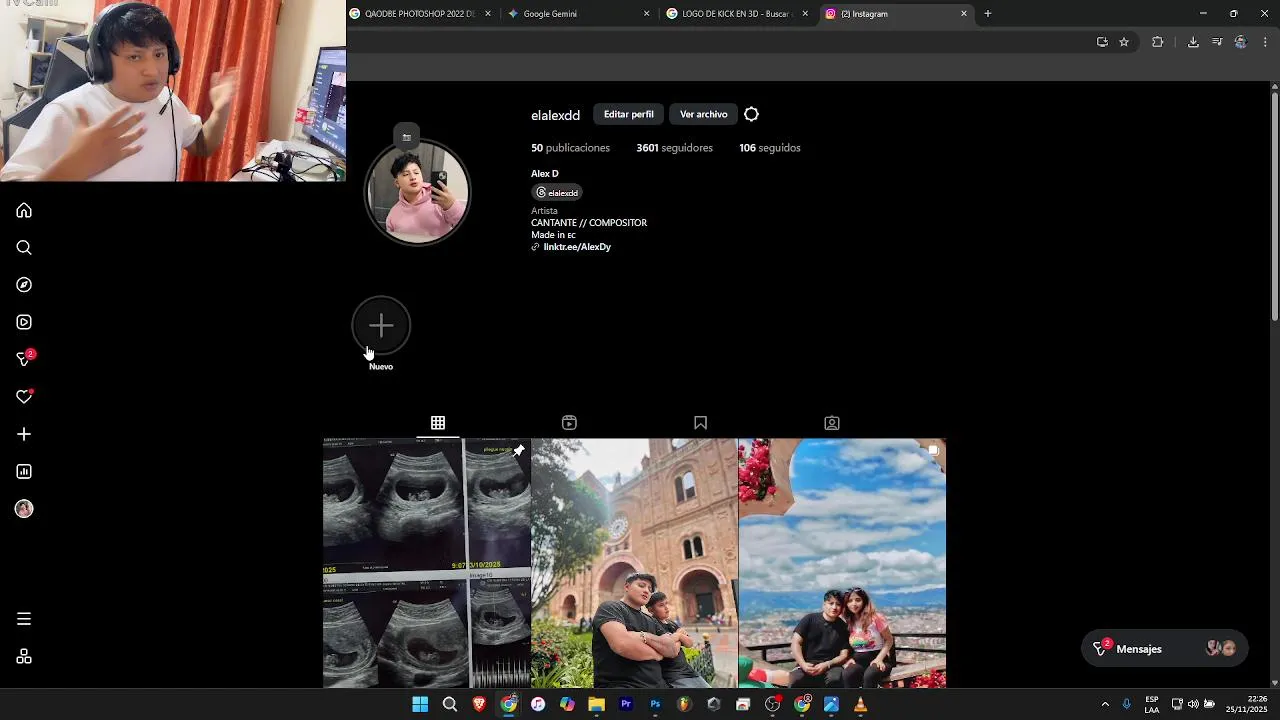Switch to LOGO DE KICK EN 3D tab
This screenshot has height=720, width=1280.
pos(737,14)
